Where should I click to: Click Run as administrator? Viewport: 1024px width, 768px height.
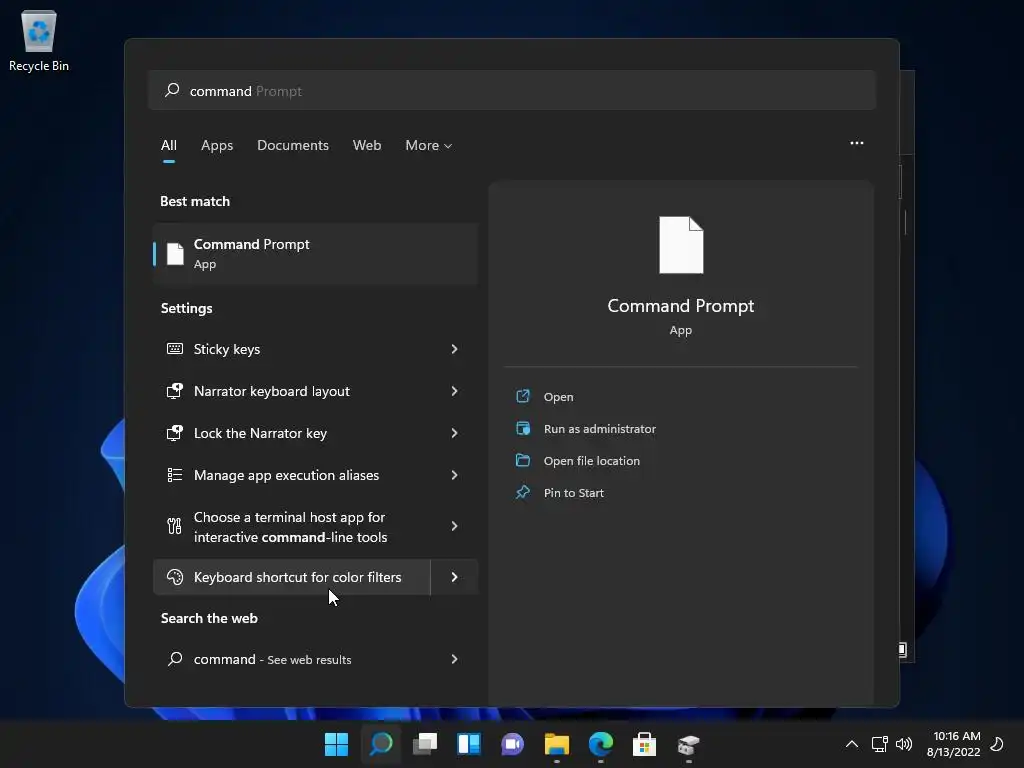[x=600, y=428]
